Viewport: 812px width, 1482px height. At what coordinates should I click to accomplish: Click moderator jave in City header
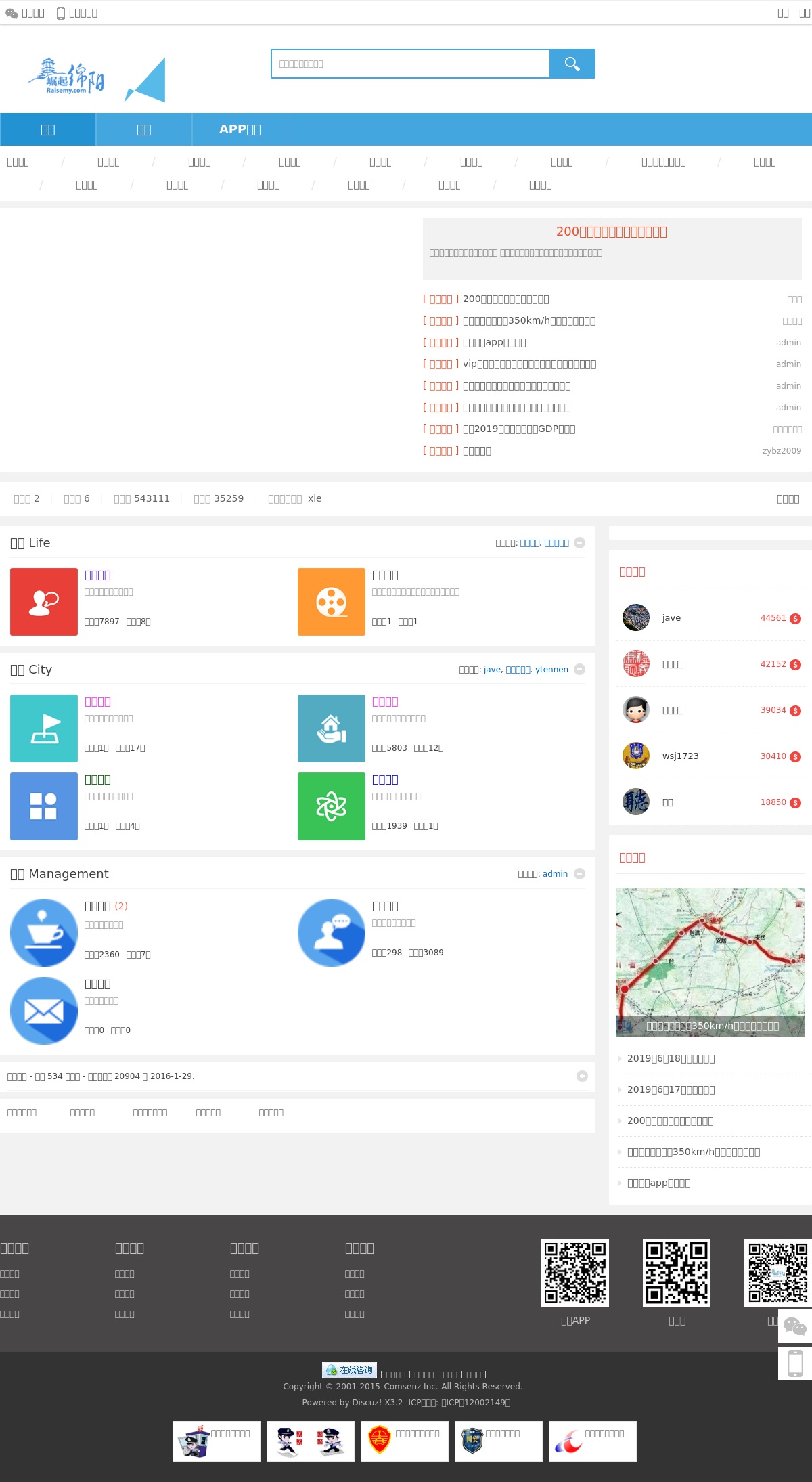[492, 669]
